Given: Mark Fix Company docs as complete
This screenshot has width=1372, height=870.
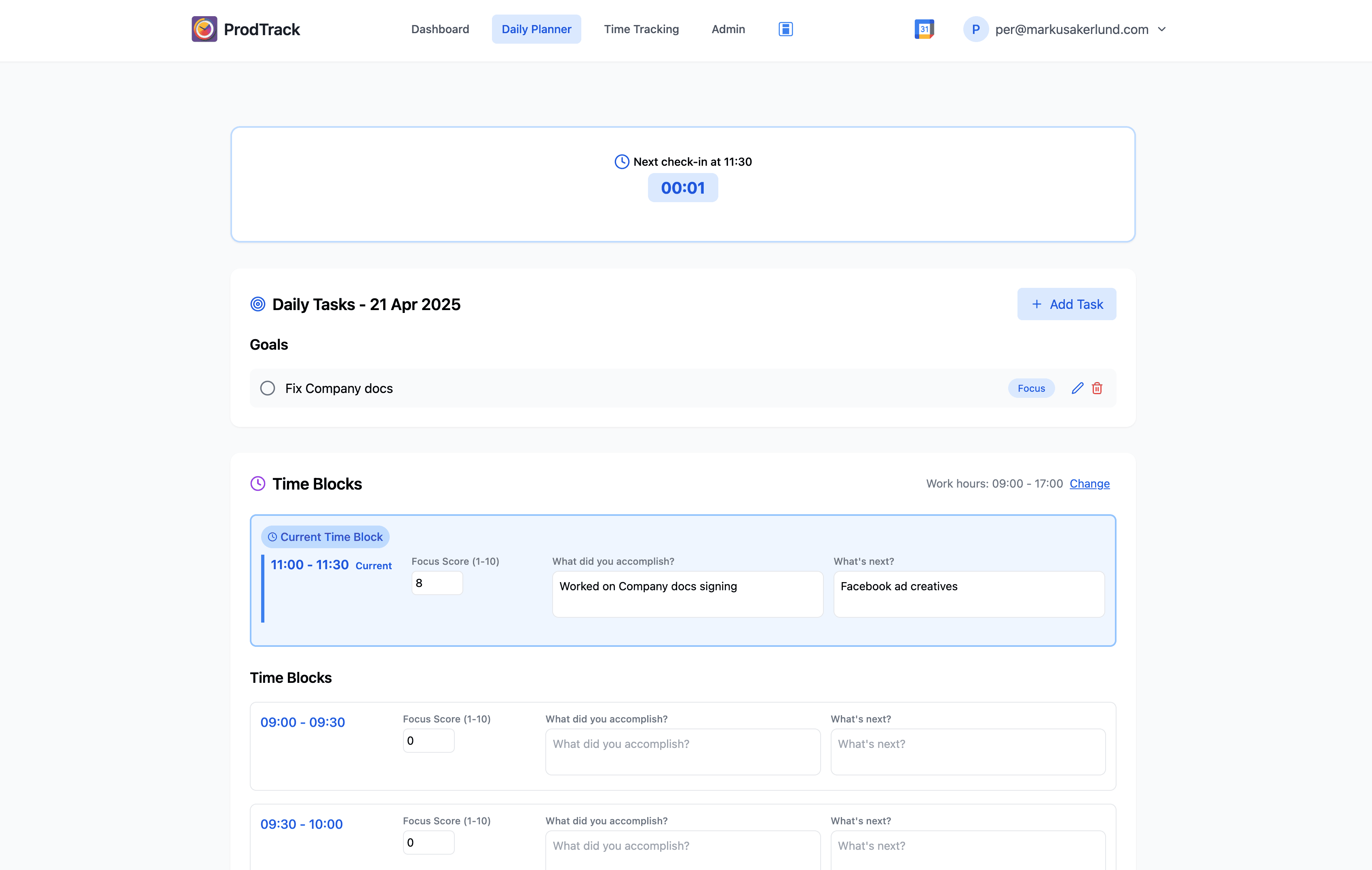Looking at the screenshot, I should click(267, 388).
